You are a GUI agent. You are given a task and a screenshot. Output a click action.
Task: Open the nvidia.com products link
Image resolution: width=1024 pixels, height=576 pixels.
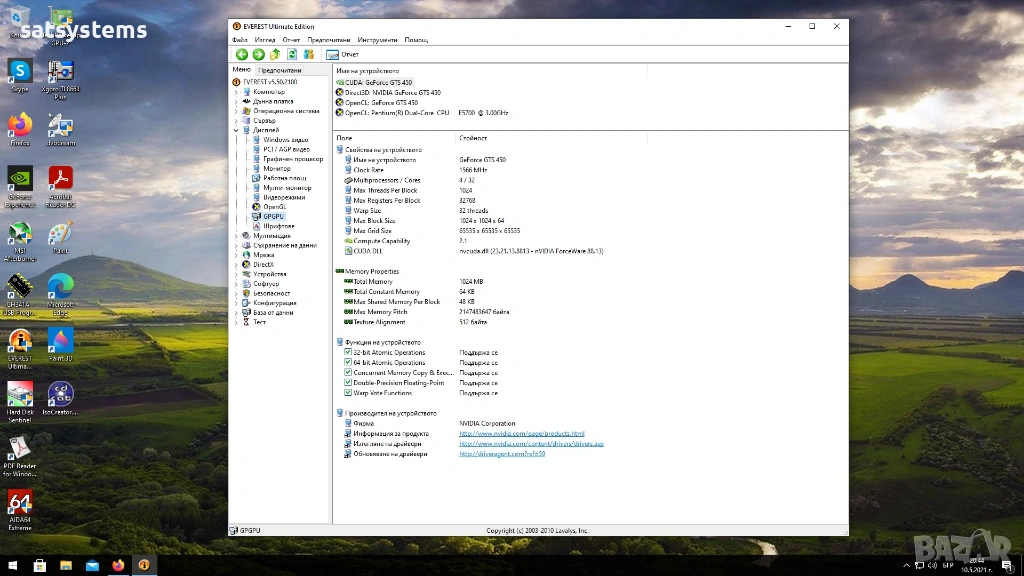pos(521,433)
